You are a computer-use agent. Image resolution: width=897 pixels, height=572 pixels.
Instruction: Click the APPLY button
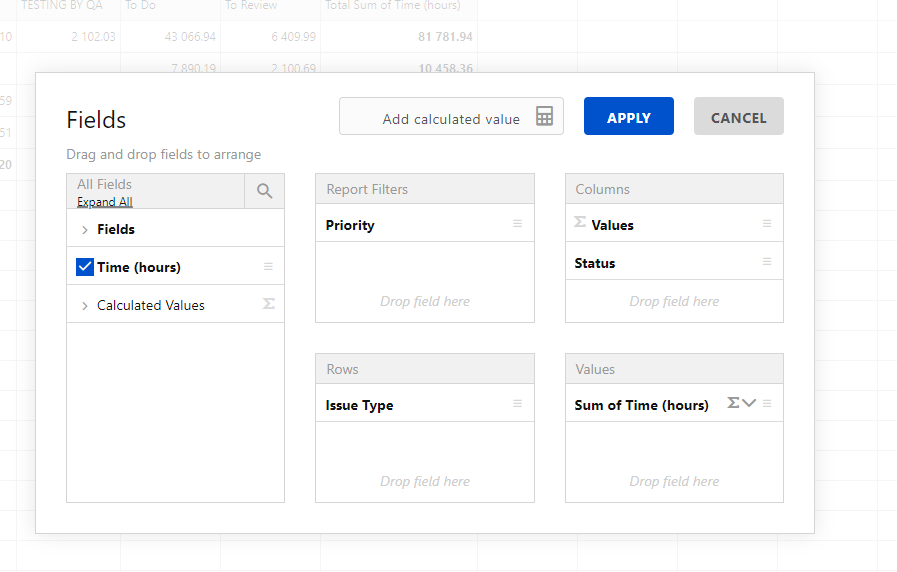629,116
